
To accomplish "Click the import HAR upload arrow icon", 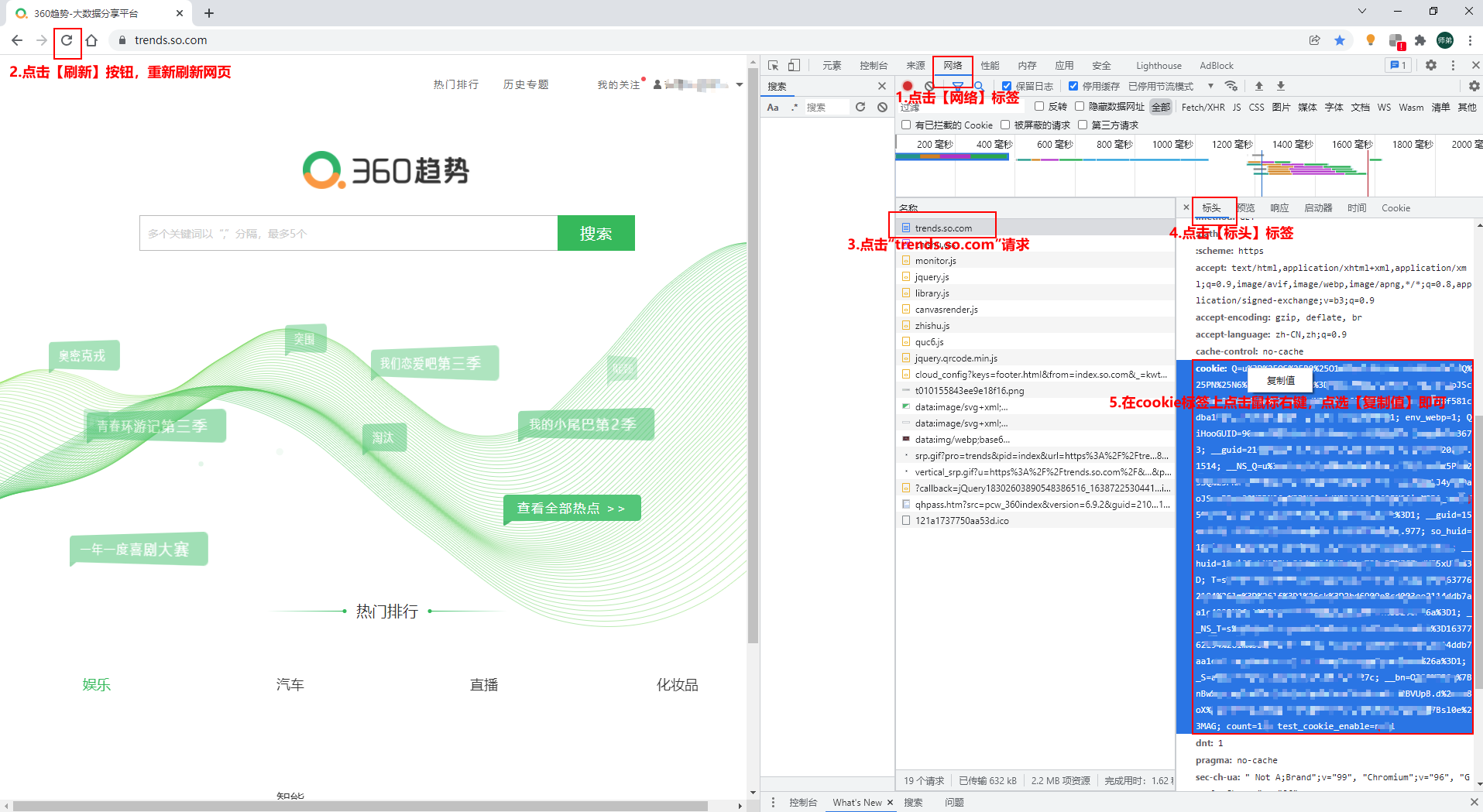I will pyautogui.click(x=1259, y=86).
